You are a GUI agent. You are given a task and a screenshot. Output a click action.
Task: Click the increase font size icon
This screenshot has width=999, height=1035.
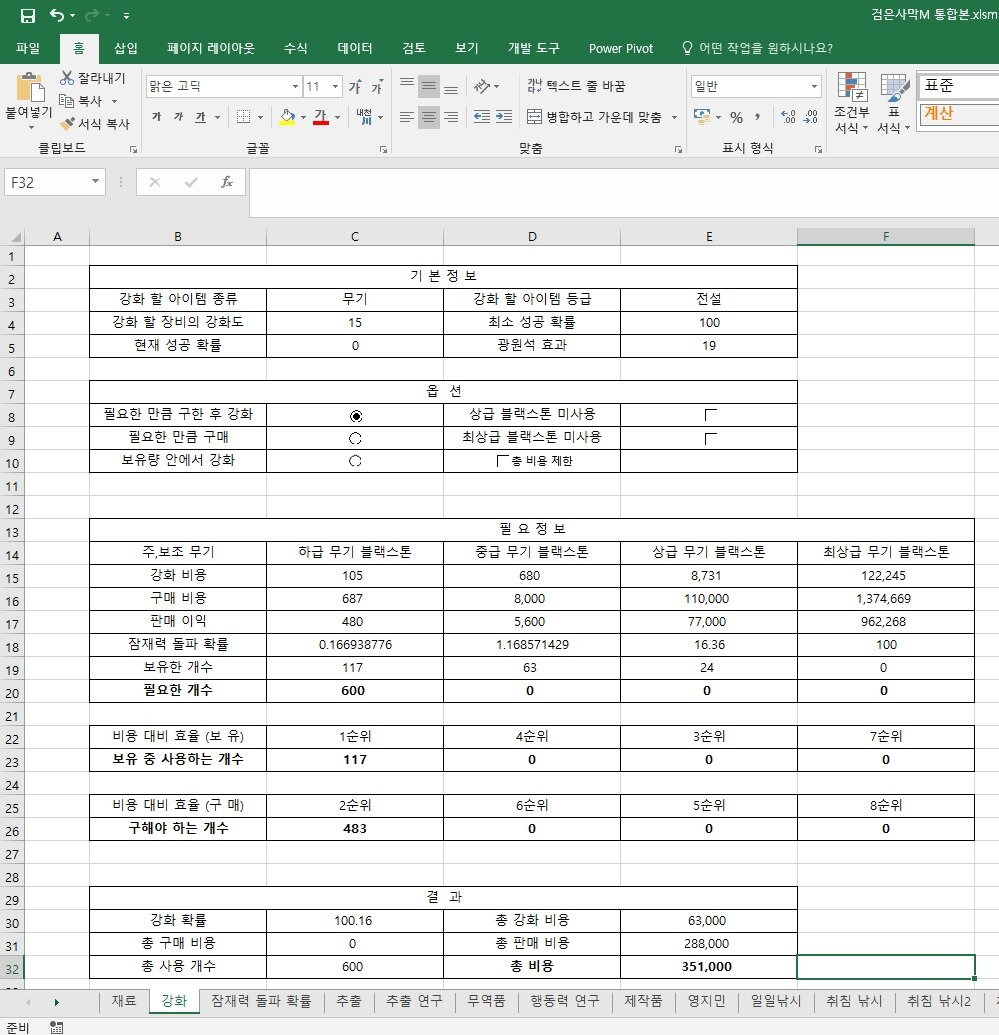[355, 87]
